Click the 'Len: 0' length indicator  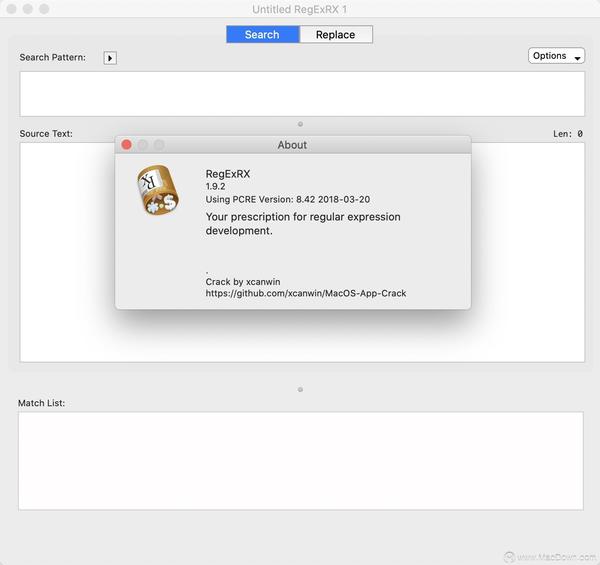[x=568, y=134]
